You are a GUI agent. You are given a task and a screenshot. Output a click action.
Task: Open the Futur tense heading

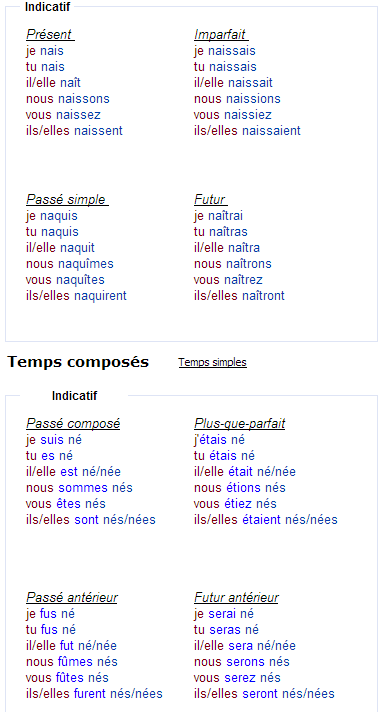211,199
